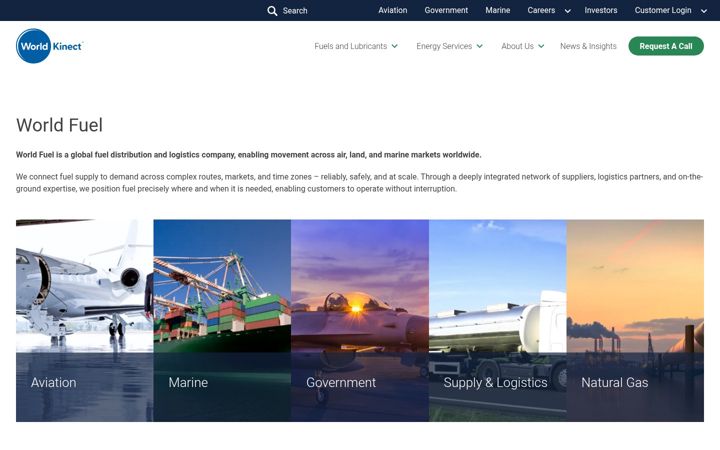Open Fuels and Lubricants menu
Image resolution: width=720 pixels, height=450 pixels.
[350, 46]
